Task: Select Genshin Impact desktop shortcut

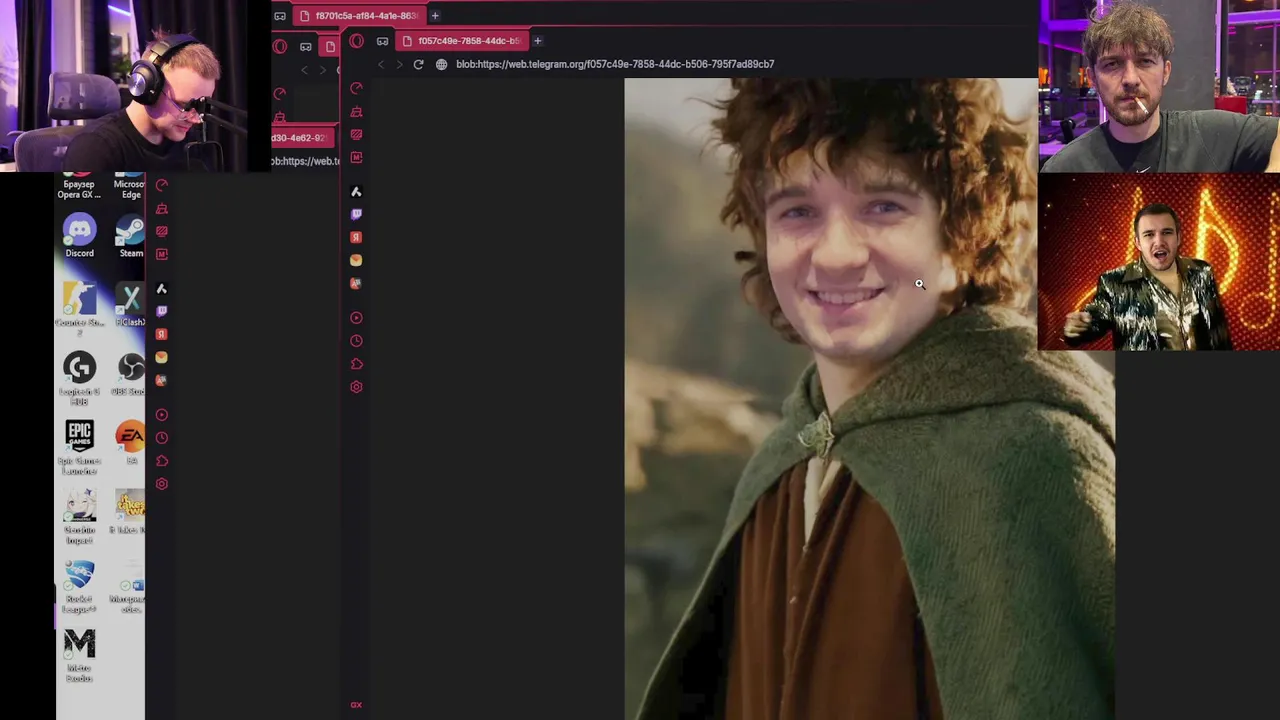Action: click(79, 516)
